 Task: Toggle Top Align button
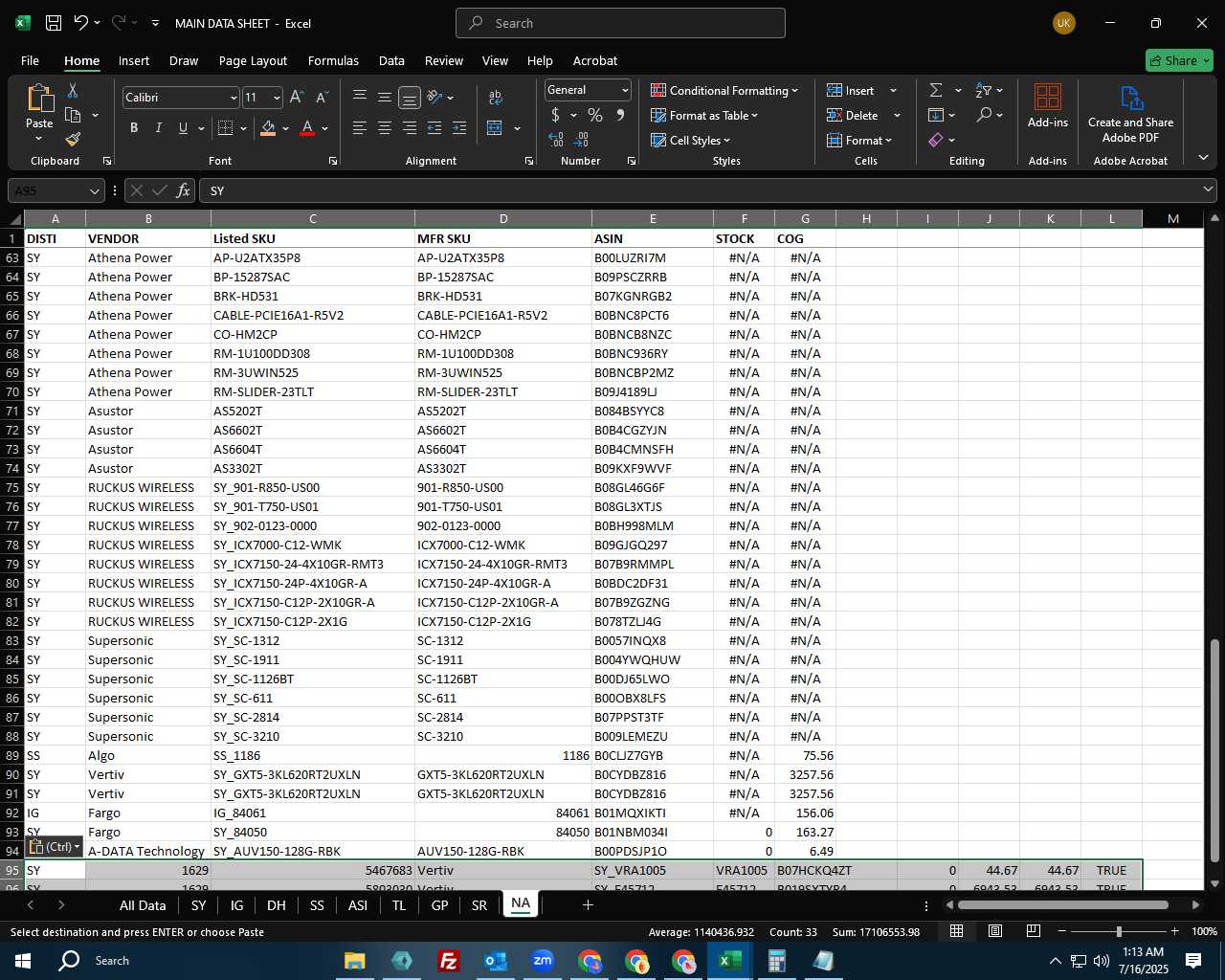[360, 97]
